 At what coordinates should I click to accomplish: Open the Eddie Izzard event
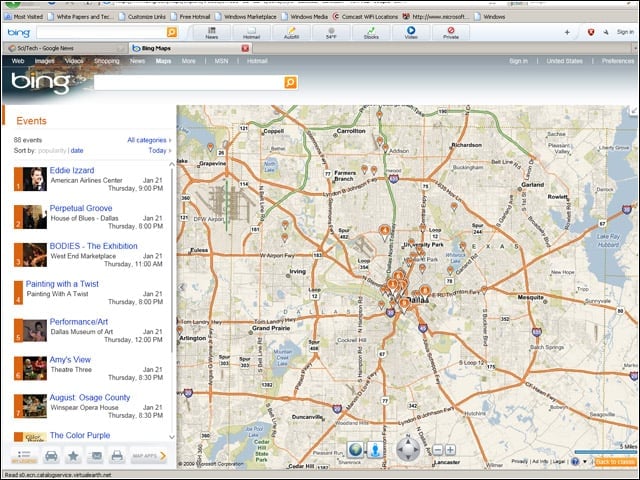(72, 170)
